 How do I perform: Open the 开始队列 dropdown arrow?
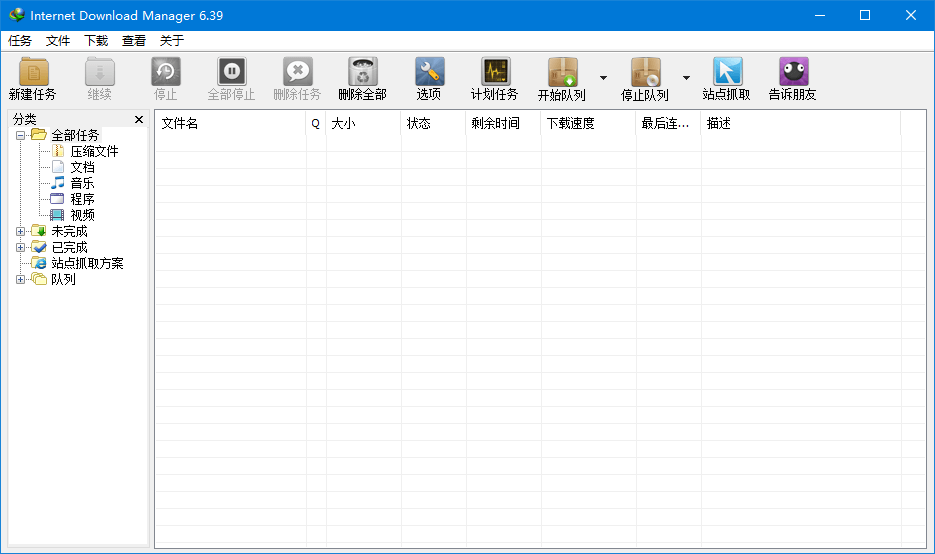coord(603,78)
